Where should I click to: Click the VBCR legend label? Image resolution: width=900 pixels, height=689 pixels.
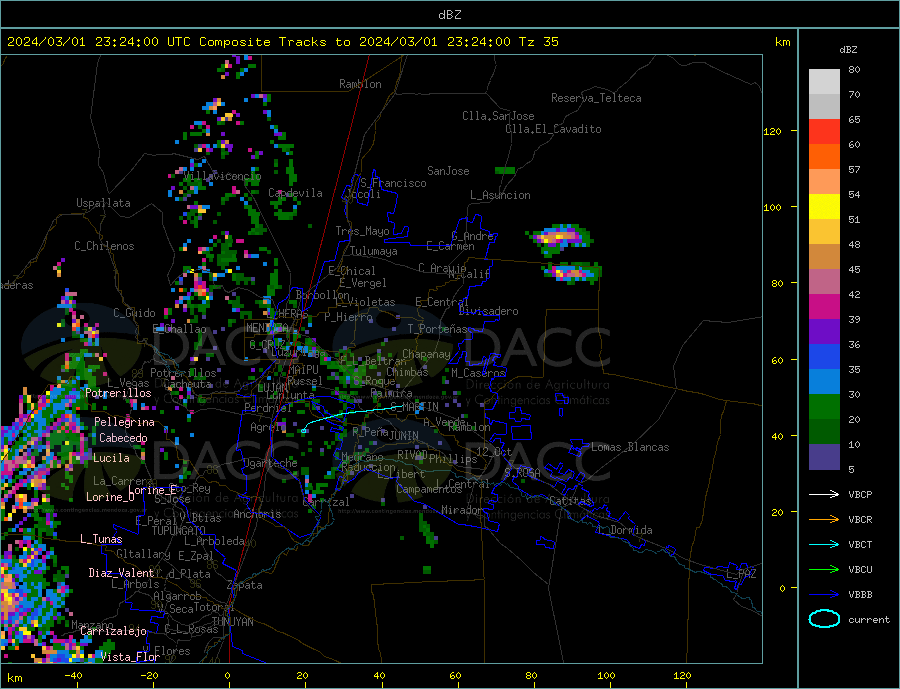860,520
